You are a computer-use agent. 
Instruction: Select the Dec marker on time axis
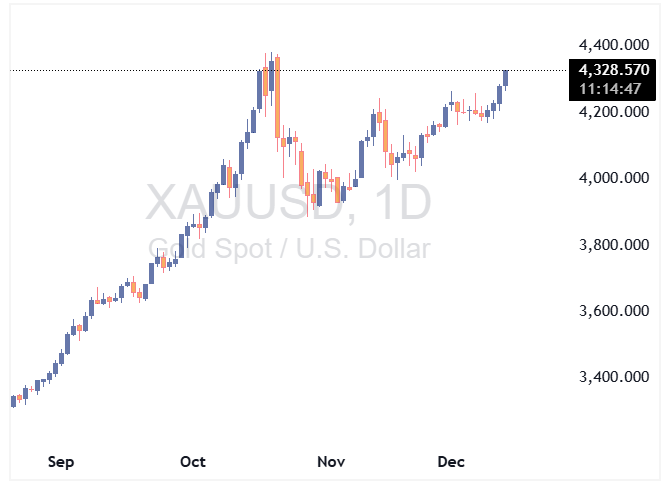point(451,462)
